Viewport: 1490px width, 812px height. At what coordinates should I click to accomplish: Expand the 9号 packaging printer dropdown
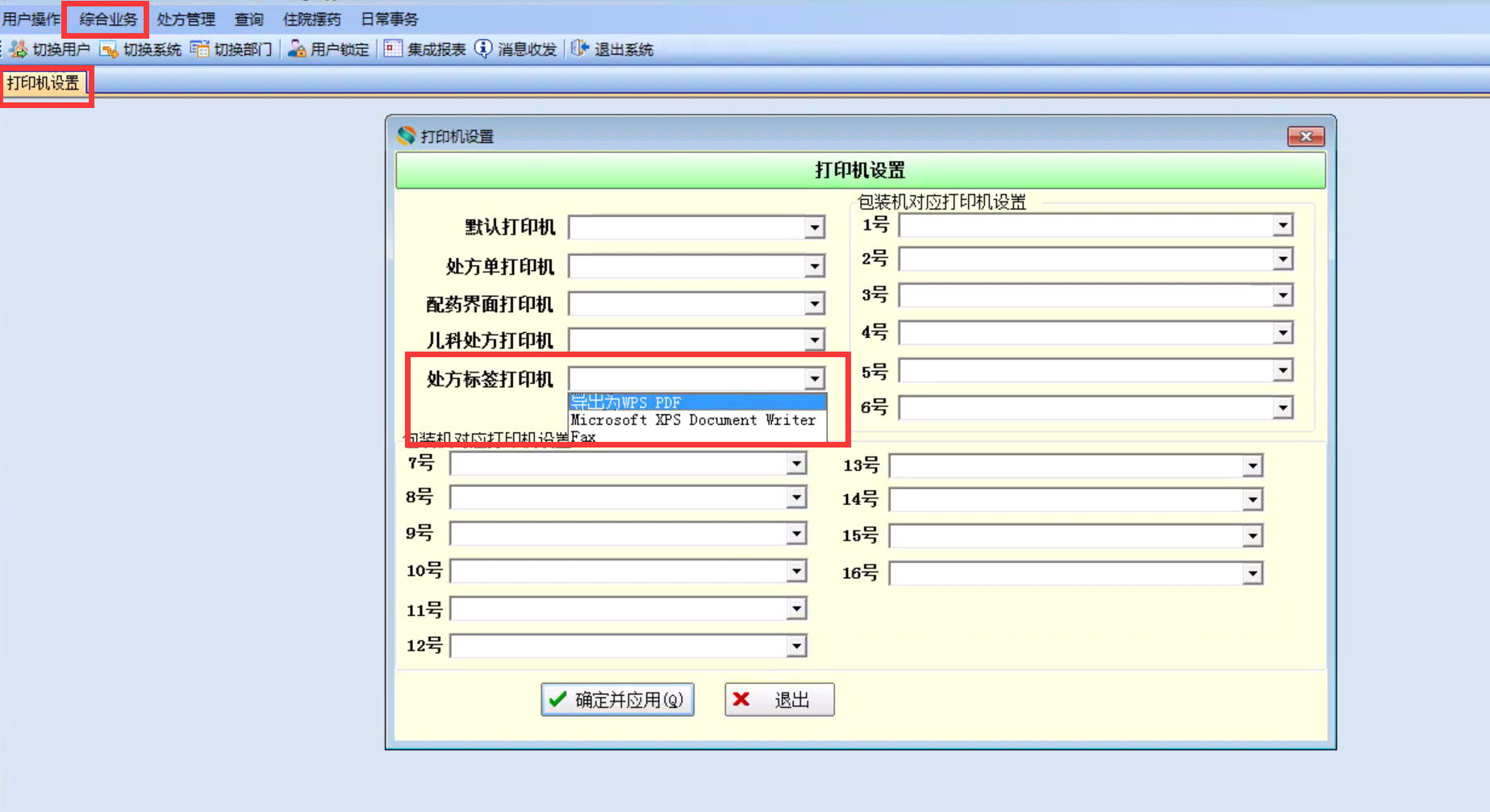(x=796, y=534)
